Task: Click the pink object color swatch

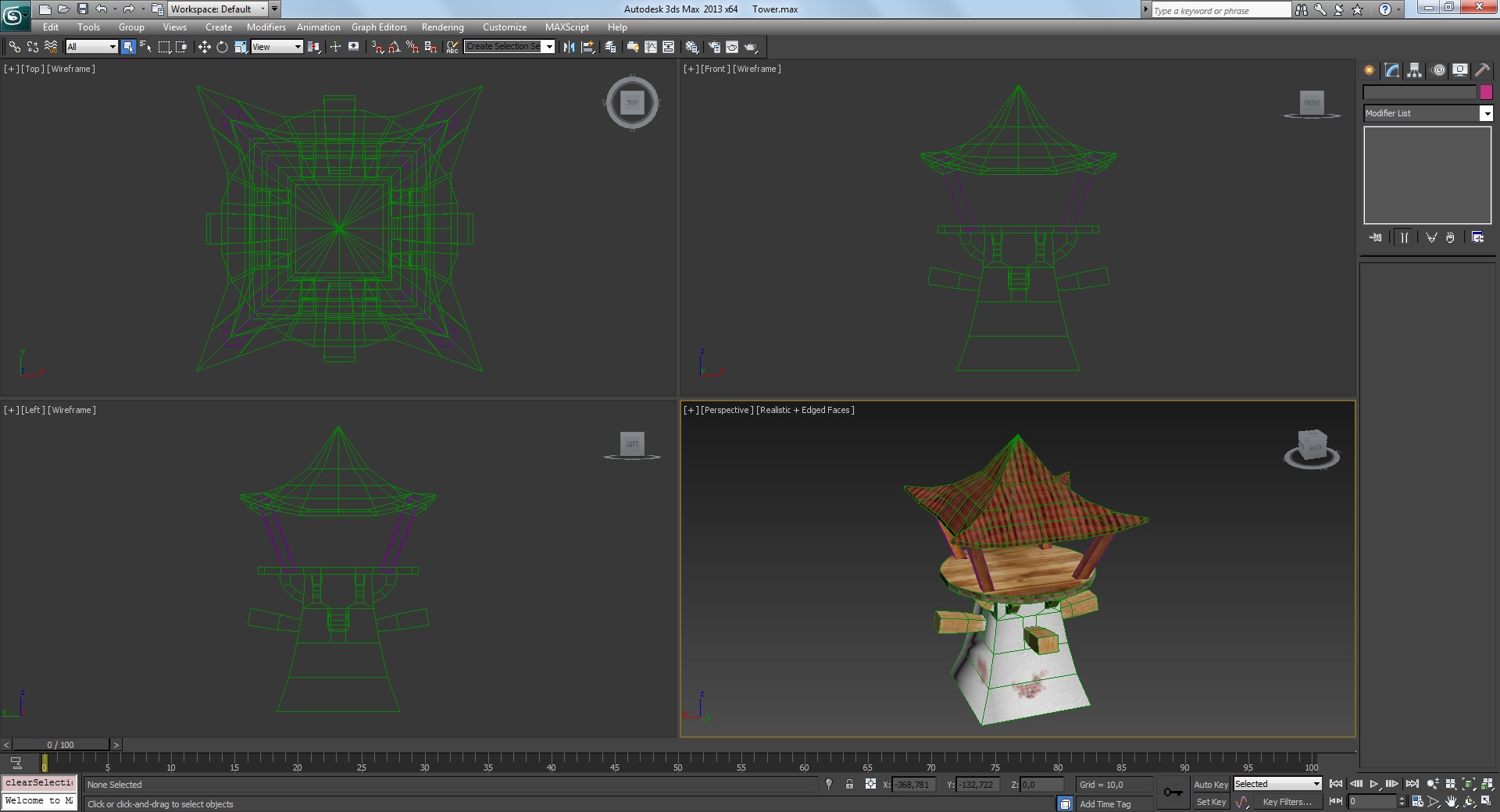Action: [x=1486, y=92]
